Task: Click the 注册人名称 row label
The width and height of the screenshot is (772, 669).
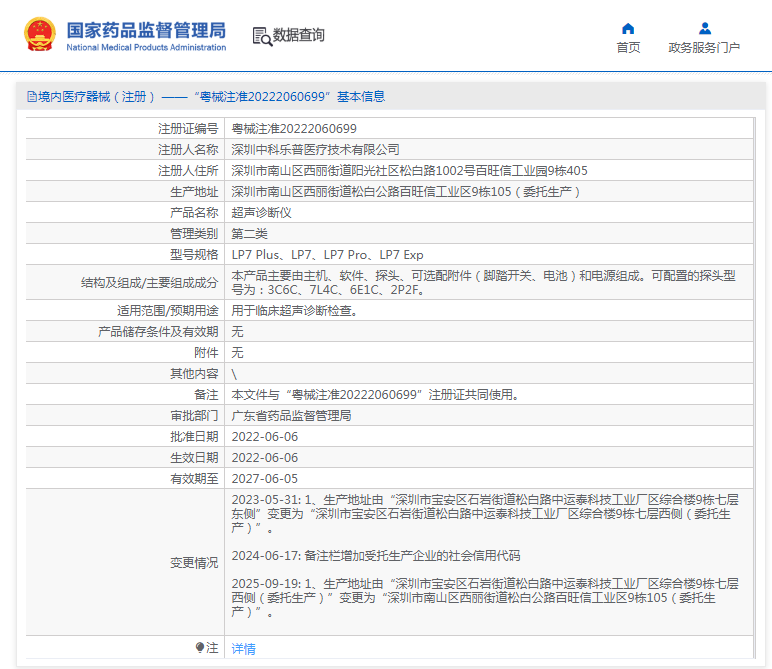Action: 188,150
